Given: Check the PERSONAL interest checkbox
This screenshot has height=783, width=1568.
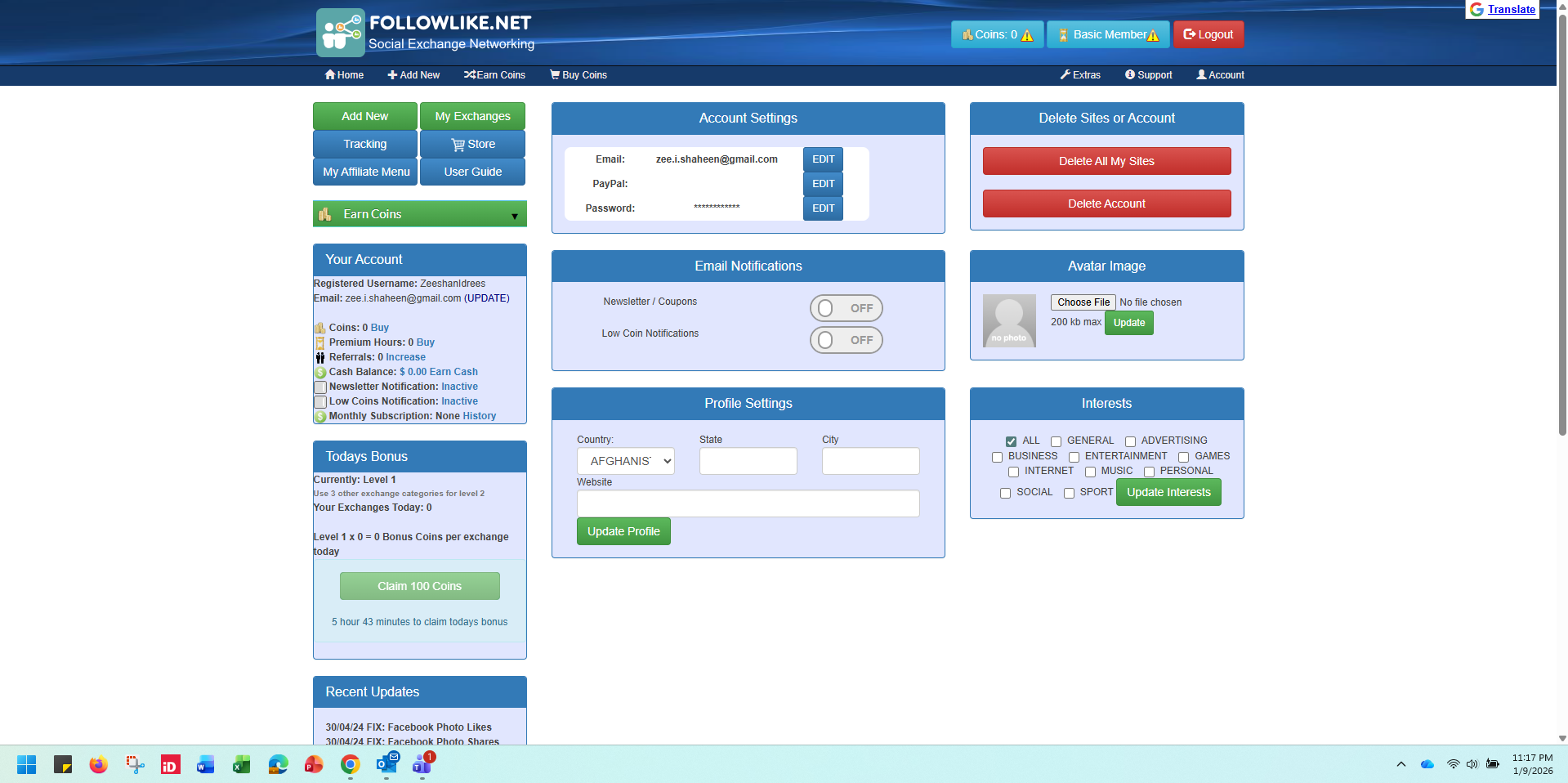Looking at the screenshot, I should click(x=1149, y=472).
